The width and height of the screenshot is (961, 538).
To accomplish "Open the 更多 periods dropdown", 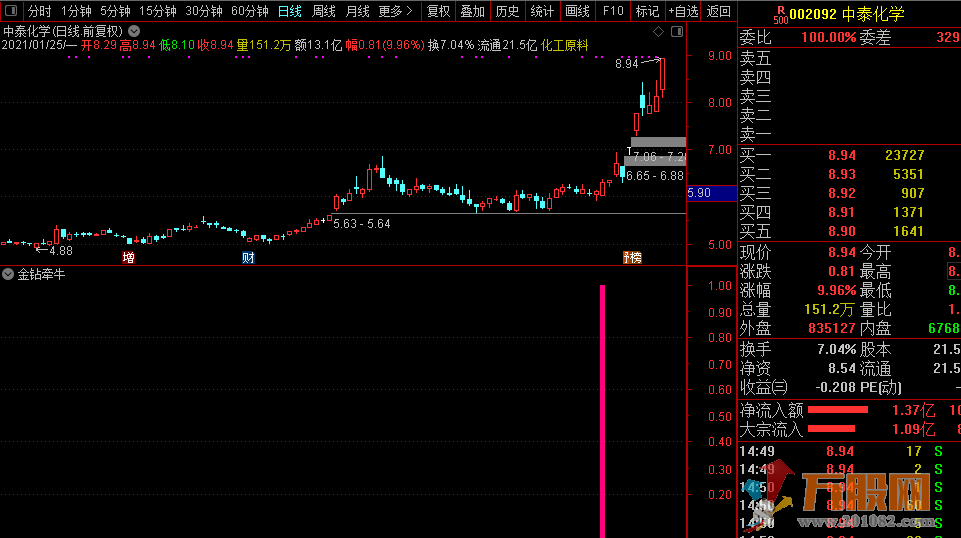I will coord(396,11).
